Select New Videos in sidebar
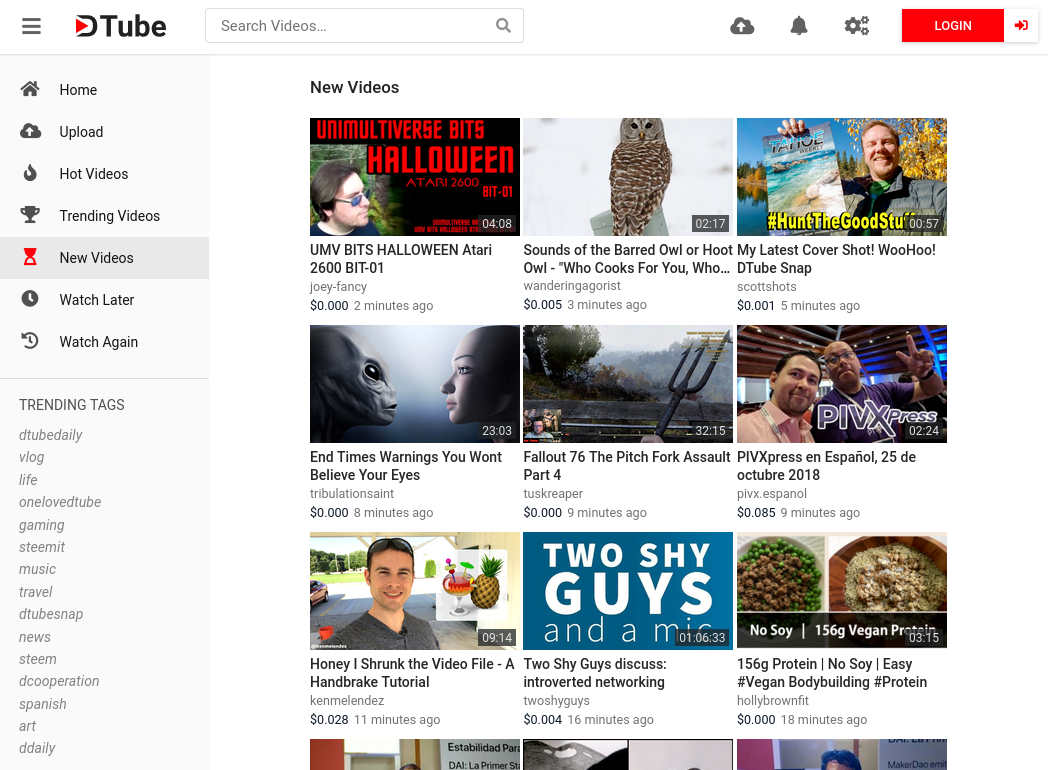This screenshot has width=1048, height=770. pos(104,258)
